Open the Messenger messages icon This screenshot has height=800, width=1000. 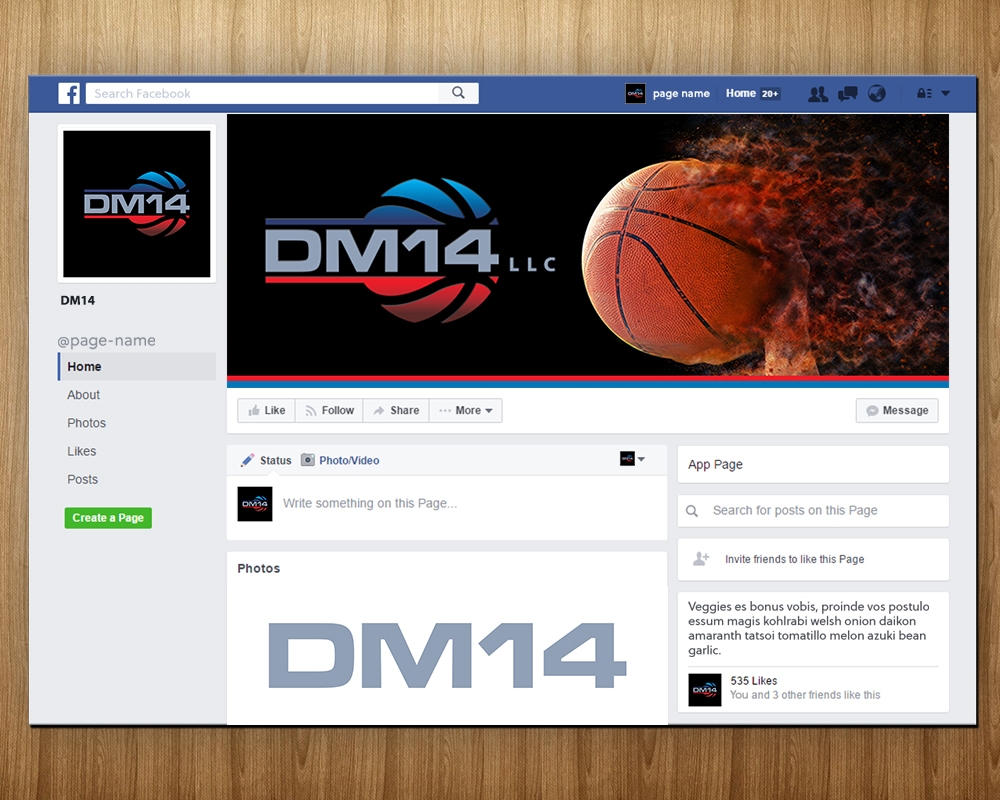(847, 93)
